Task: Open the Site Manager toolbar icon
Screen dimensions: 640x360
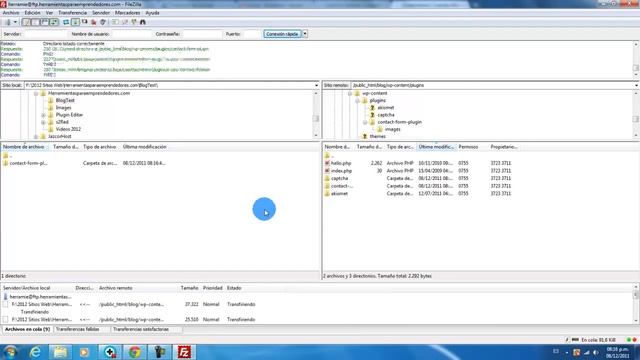Action: pos(8,22)
